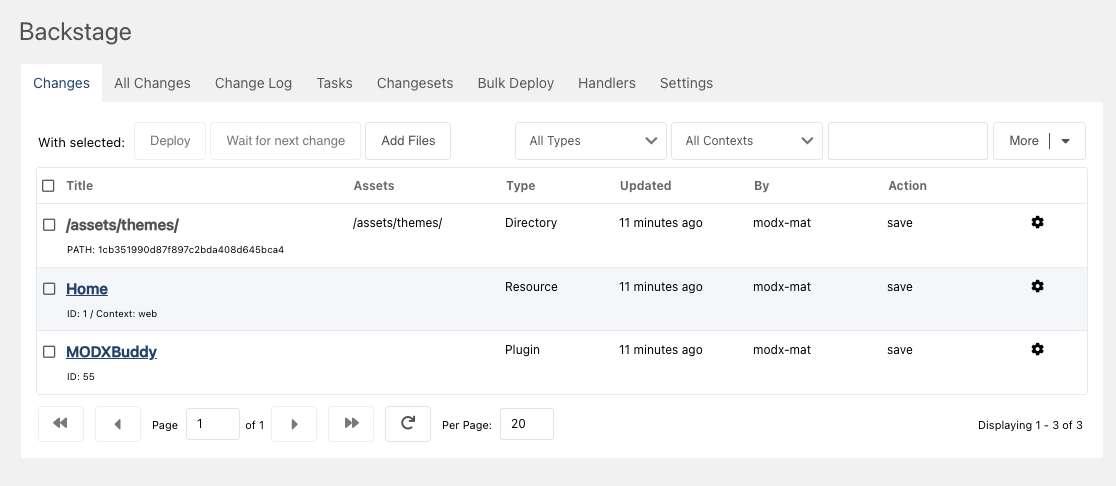Sort by the Action column header
This screenshot has width=1116, height=486.
907,186
